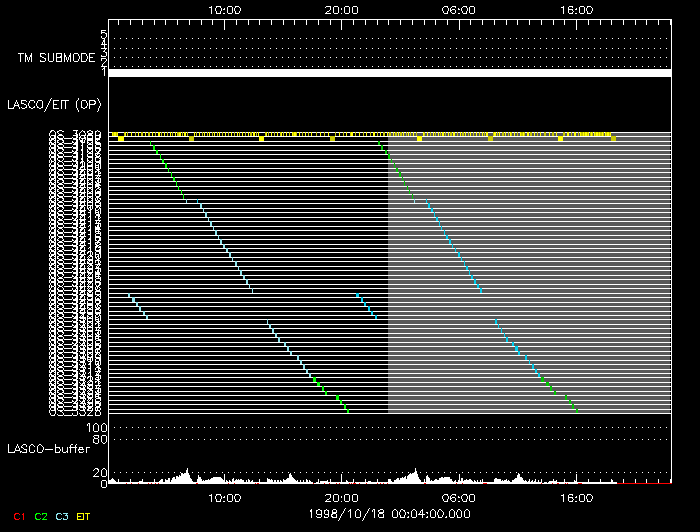Viewport: 700px width, 532px height.
Task: Click the white TM submode bar
Action: (389, 73)
